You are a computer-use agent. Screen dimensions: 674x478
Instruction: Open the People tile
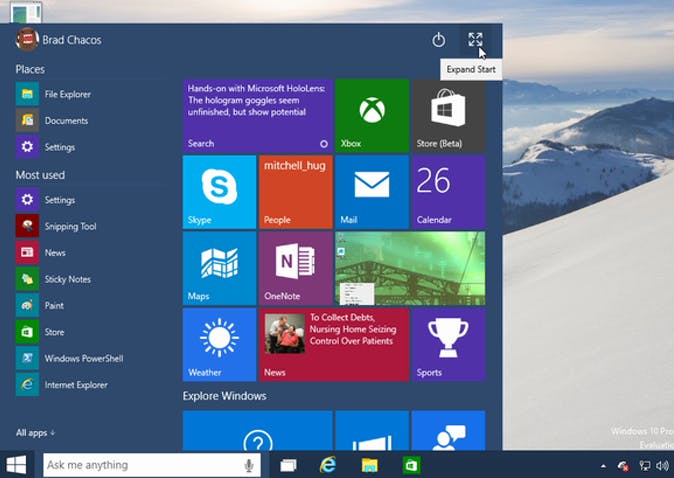tap(296, 192)
